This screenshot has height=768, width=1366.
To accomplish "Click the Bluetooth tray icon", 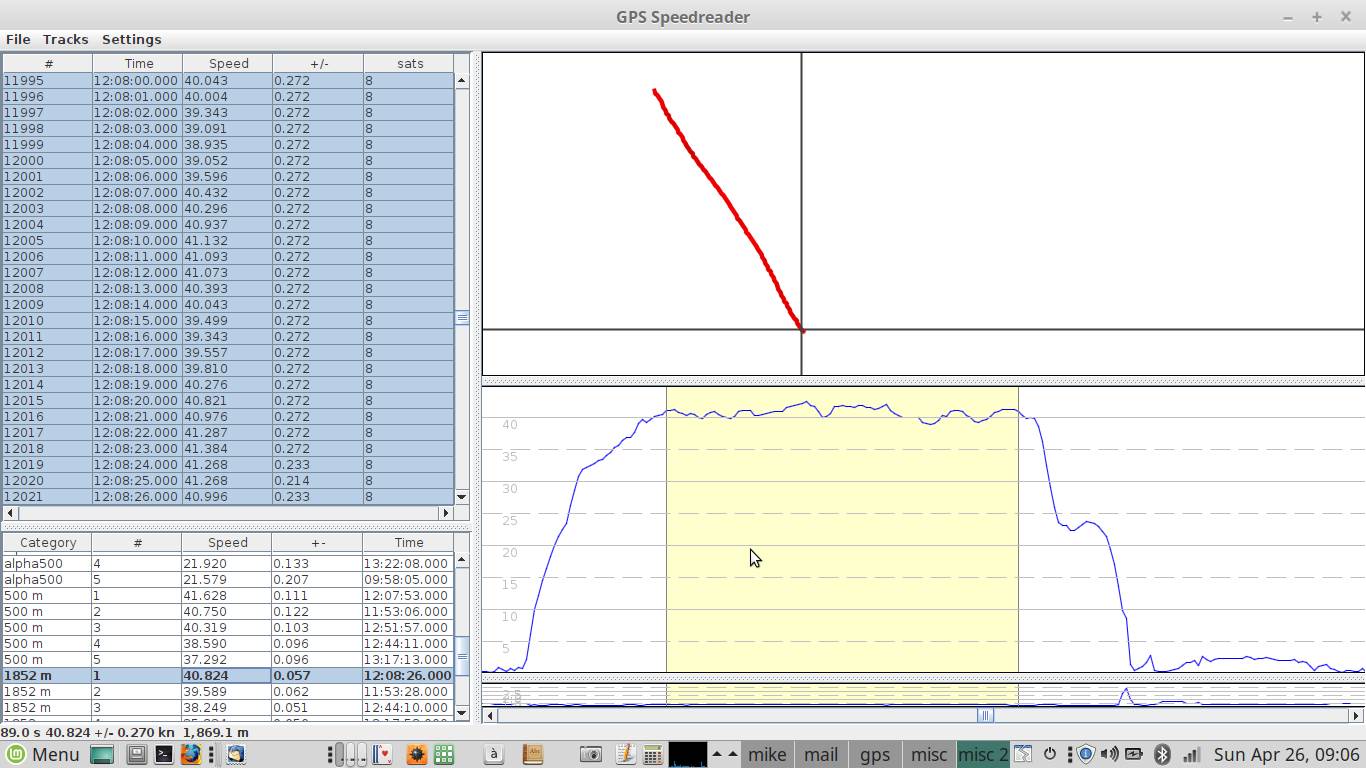I will (1162, 755).
